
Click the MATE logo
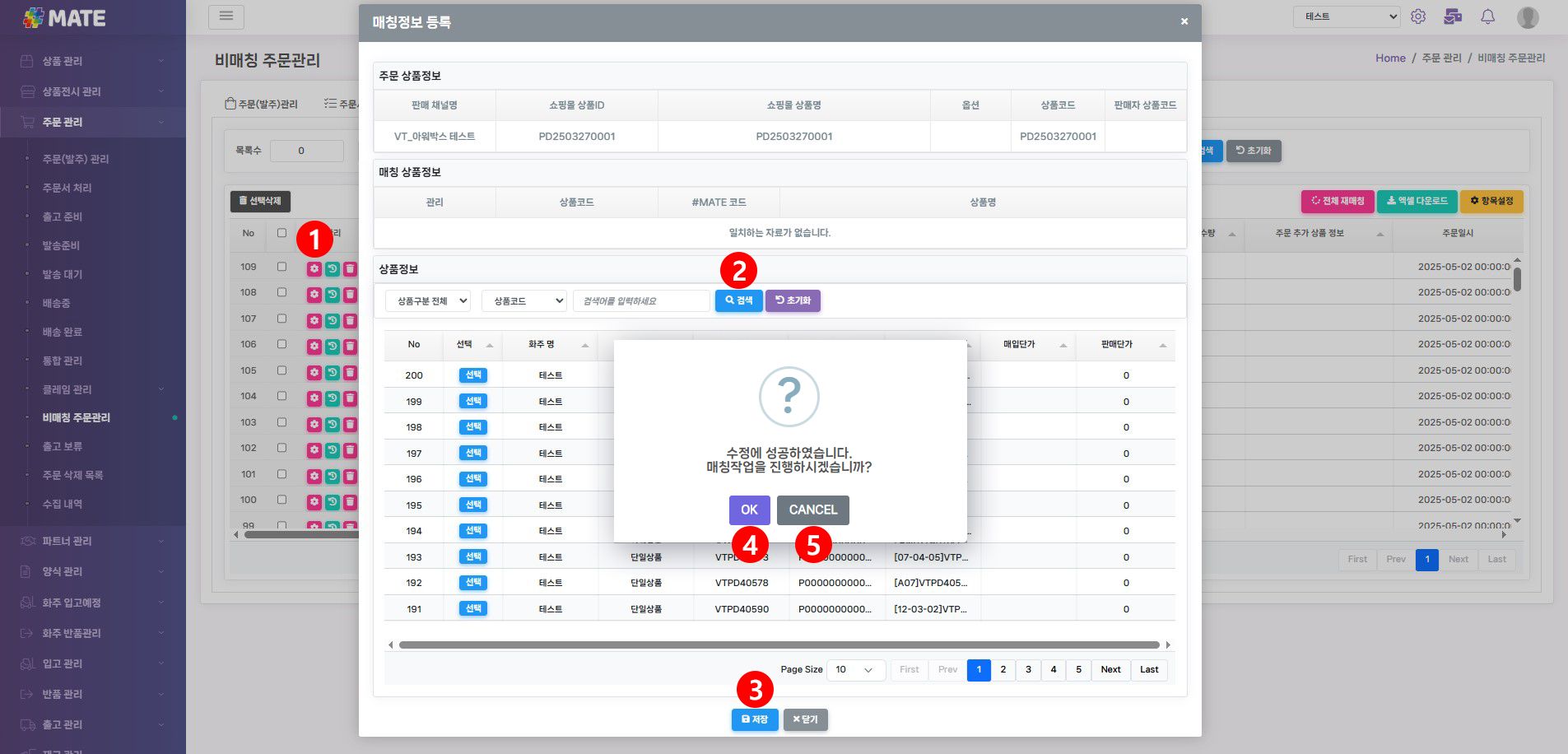pyautogui.click(x=64, y=17)
